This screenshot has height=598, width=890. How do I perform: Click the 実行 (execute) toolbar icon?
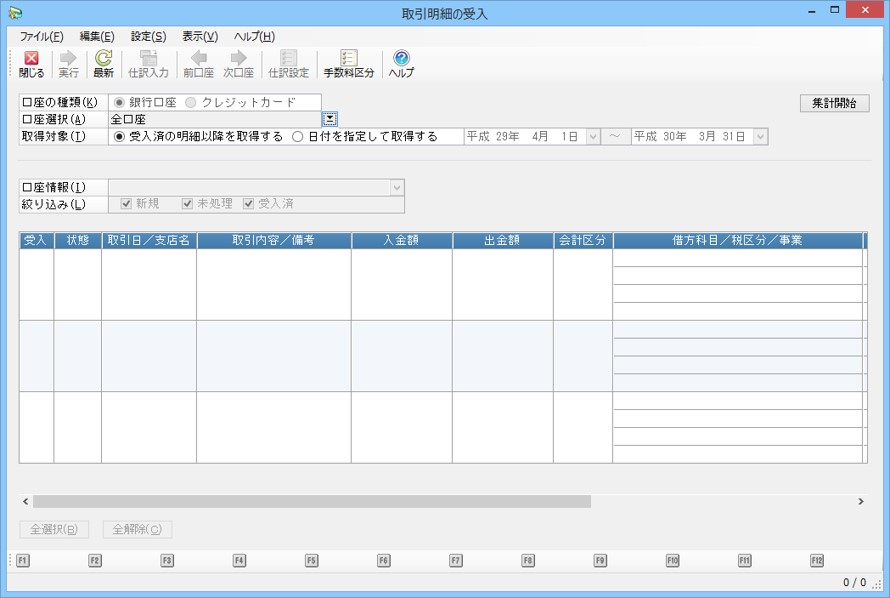[x=68, y=64]
